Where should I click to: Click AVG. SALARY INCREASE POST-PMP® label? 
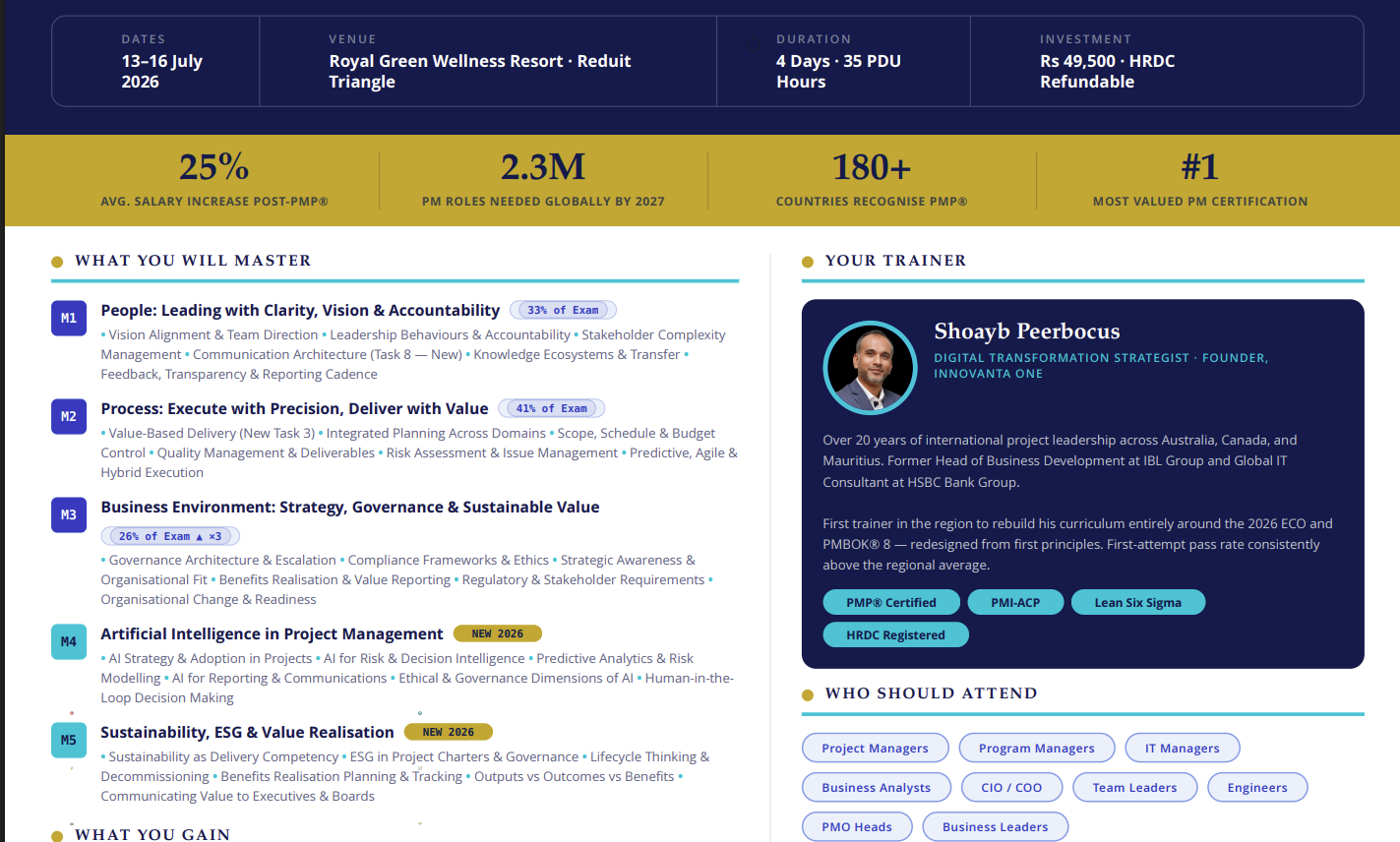click(214, 201)
